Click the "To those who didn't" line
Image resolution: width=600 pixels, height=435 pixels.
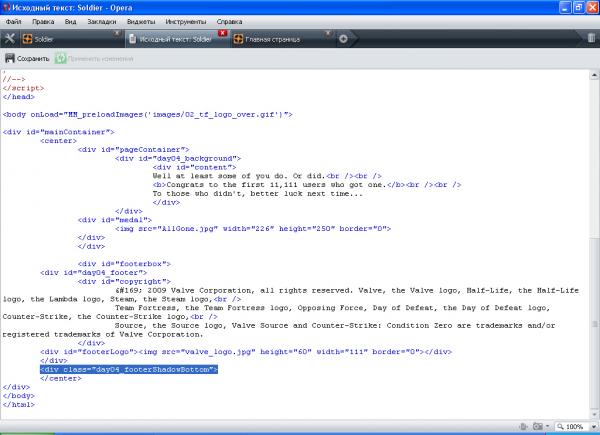[258, 194]
